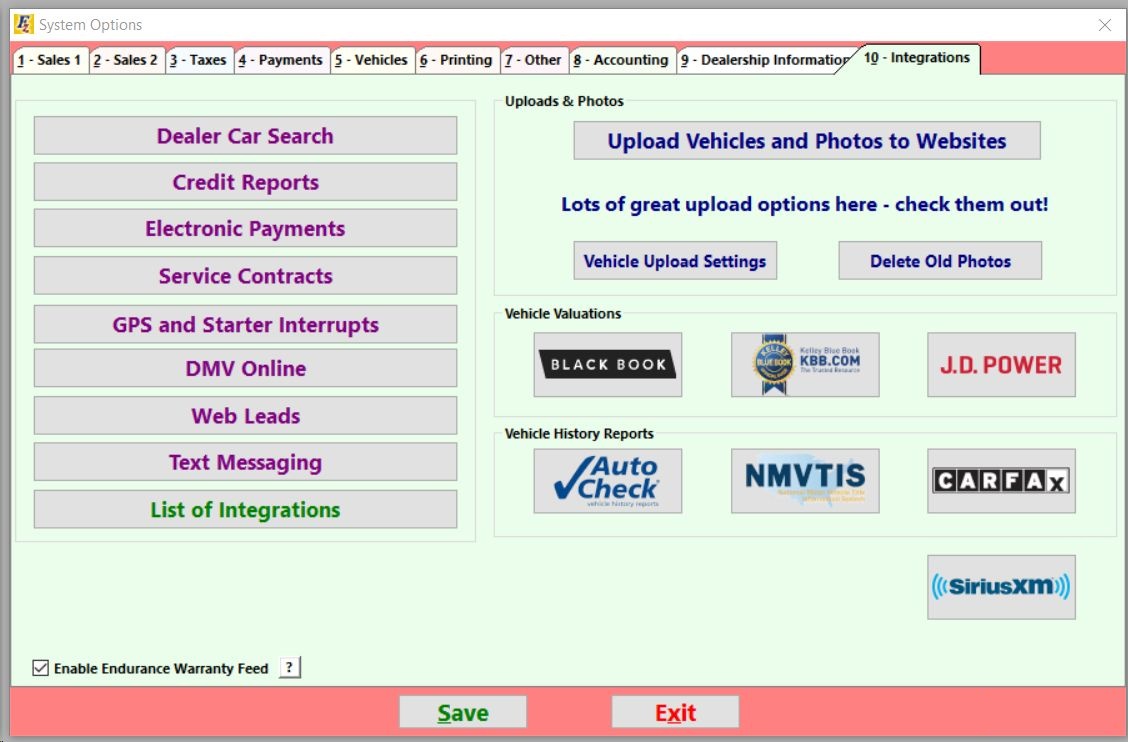
Task: Switch to the 8 - Accounting tab
Action: [622, 60]
